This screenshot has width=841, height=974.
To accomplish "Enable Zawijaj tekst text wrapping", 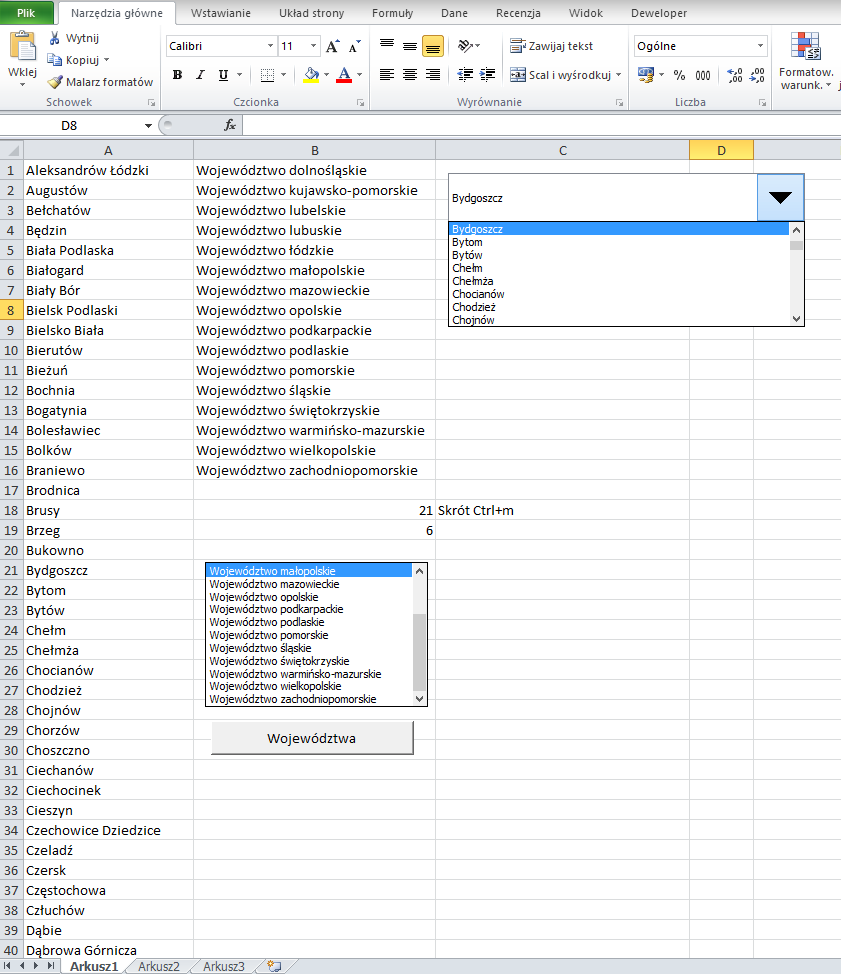I will pos(551,46).
